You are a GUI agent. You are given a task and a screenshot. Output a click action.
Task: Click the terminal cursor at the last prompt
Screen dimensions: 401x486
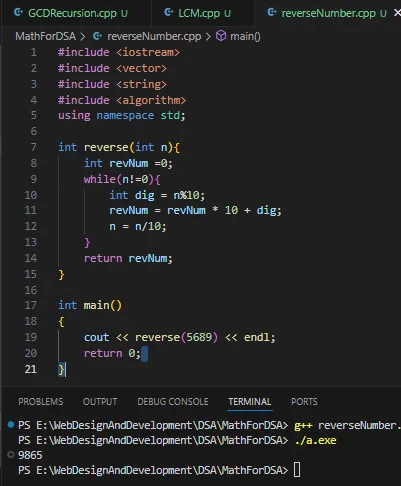tap(297, 470)
